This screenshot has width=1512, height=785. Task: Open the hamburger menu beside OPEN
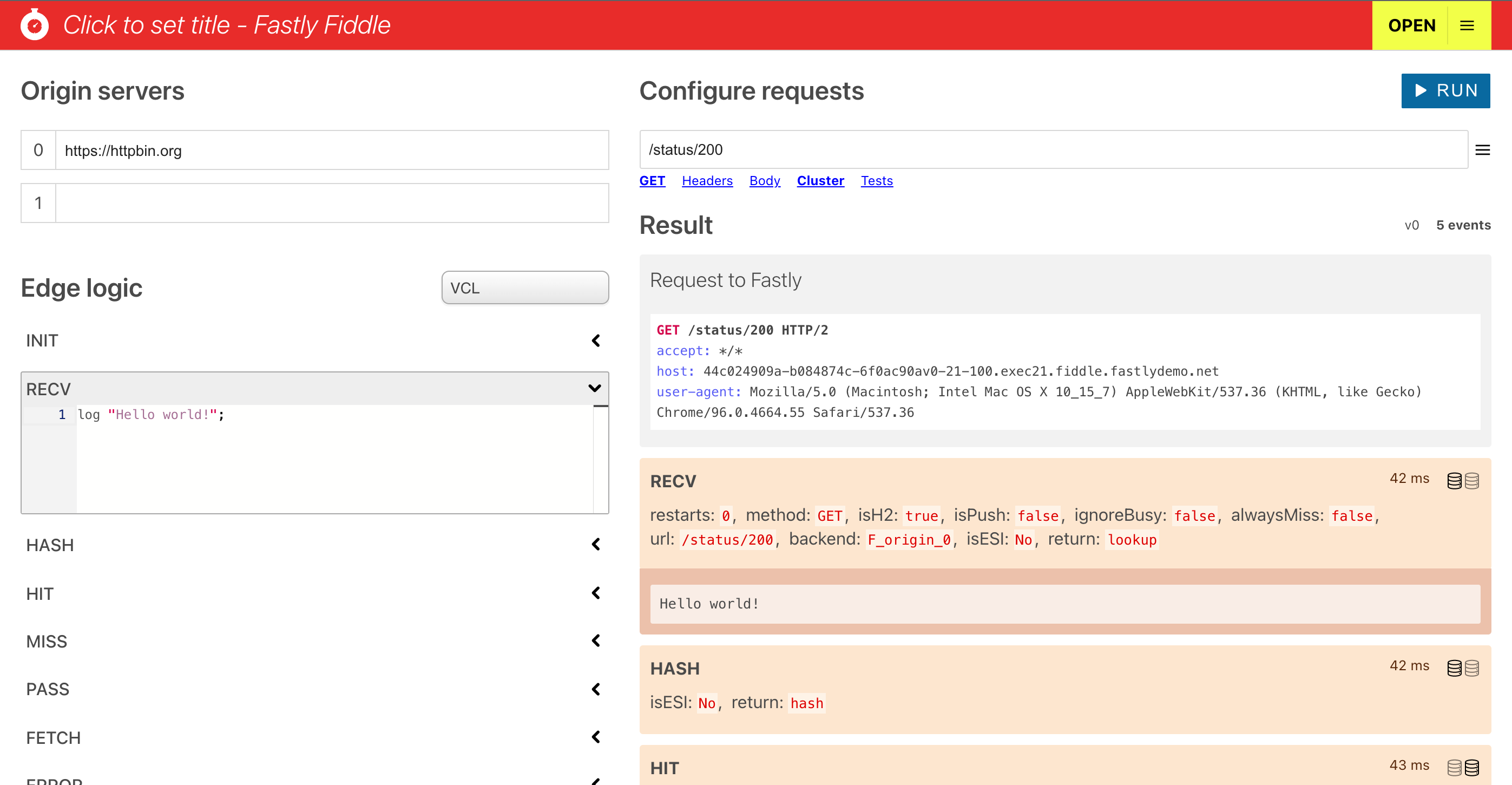[1467, 25]
